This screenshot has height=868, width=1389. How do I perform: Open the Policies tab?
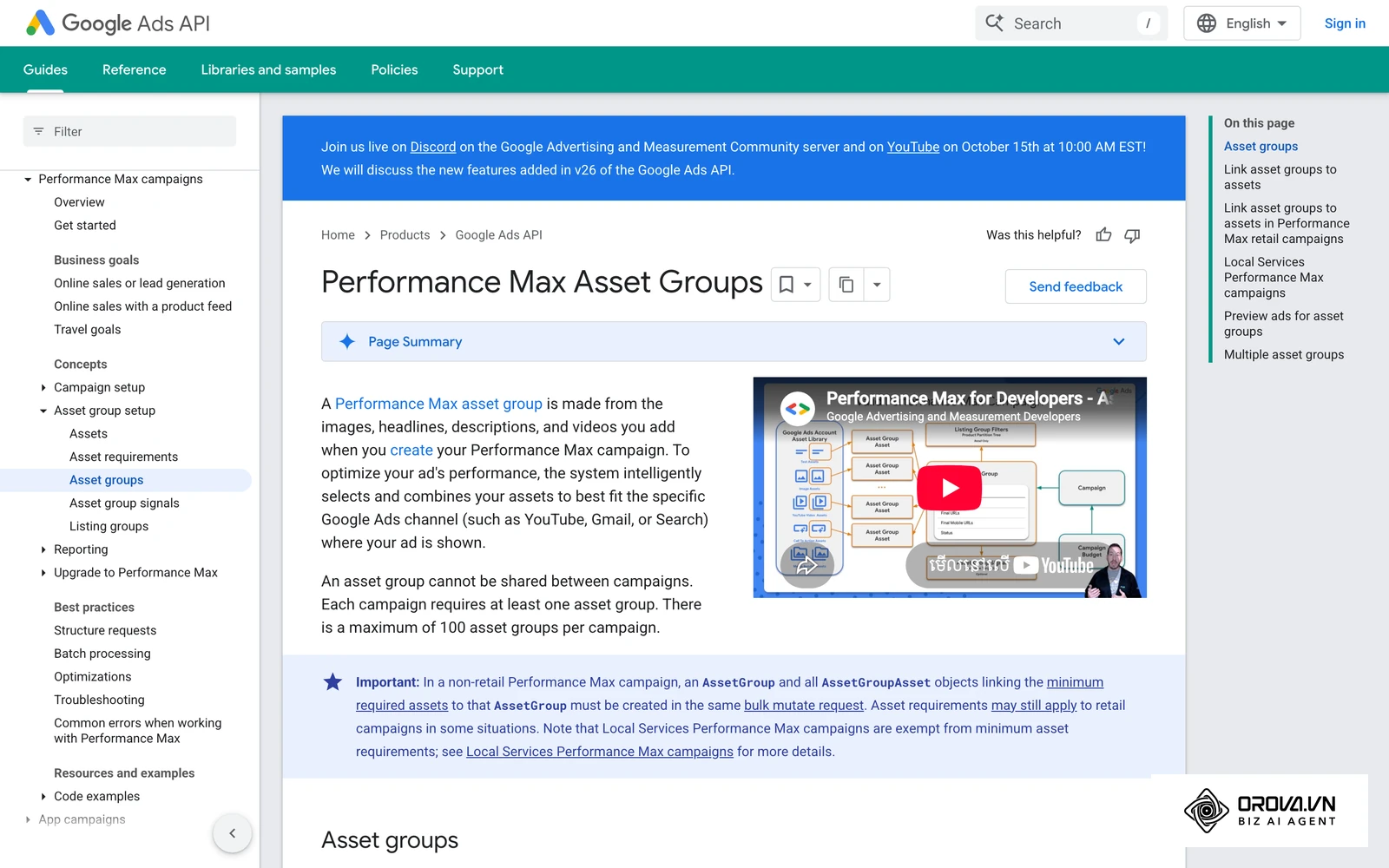point(394,69)
